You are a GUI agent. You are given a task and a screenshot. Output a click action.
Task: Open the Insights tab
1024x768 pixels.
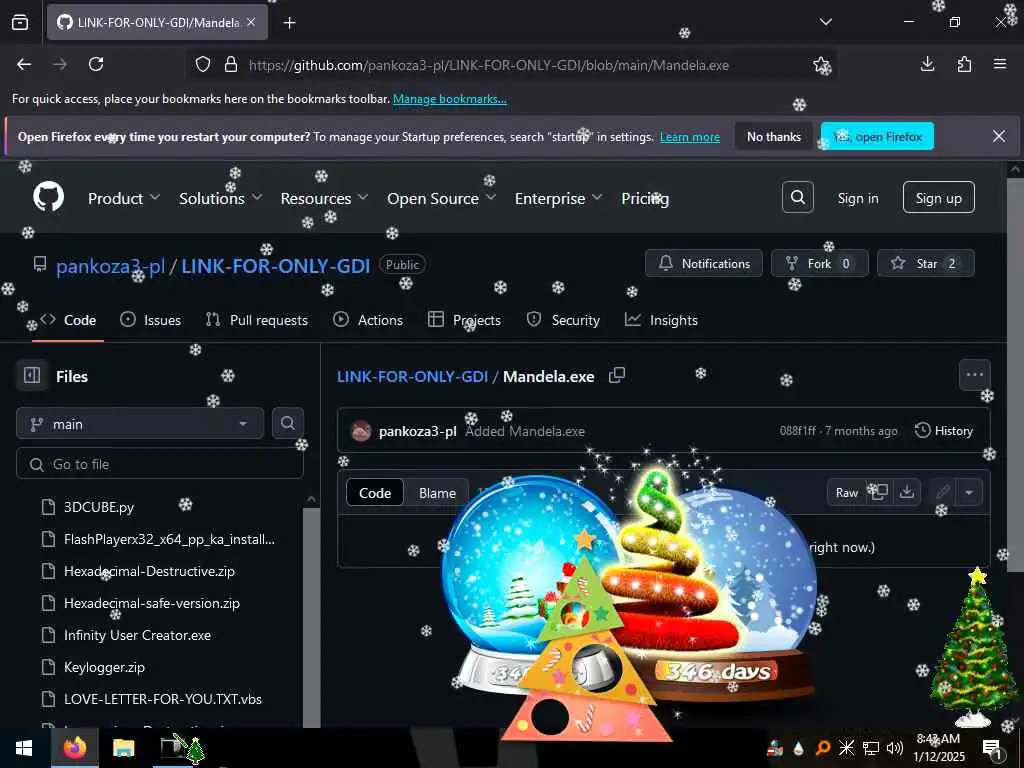coord(662,320)
